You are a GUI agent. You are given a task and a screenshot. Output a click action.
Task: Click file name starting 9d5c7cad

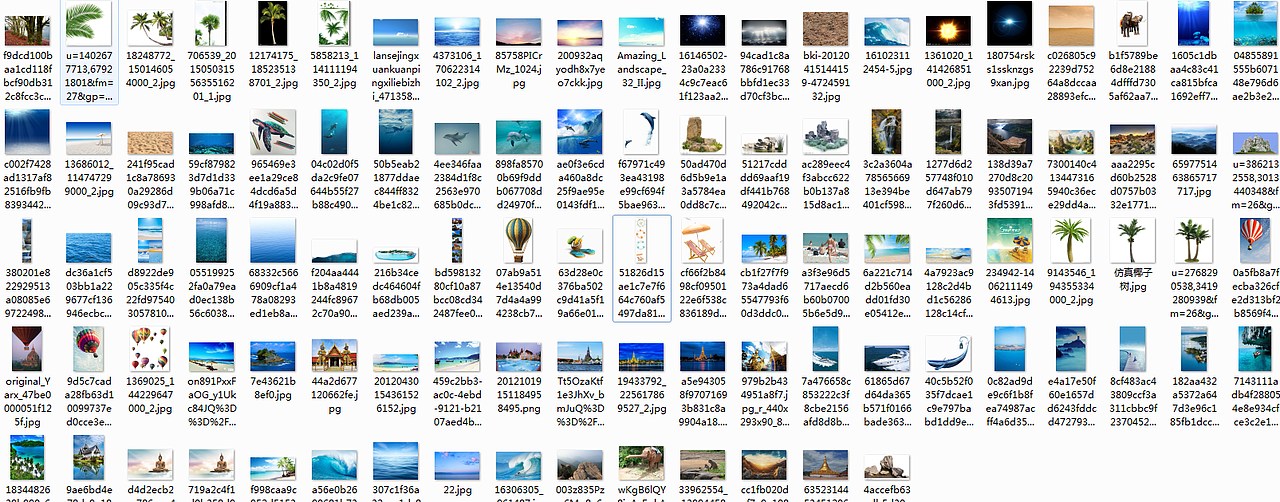point(89,402)
